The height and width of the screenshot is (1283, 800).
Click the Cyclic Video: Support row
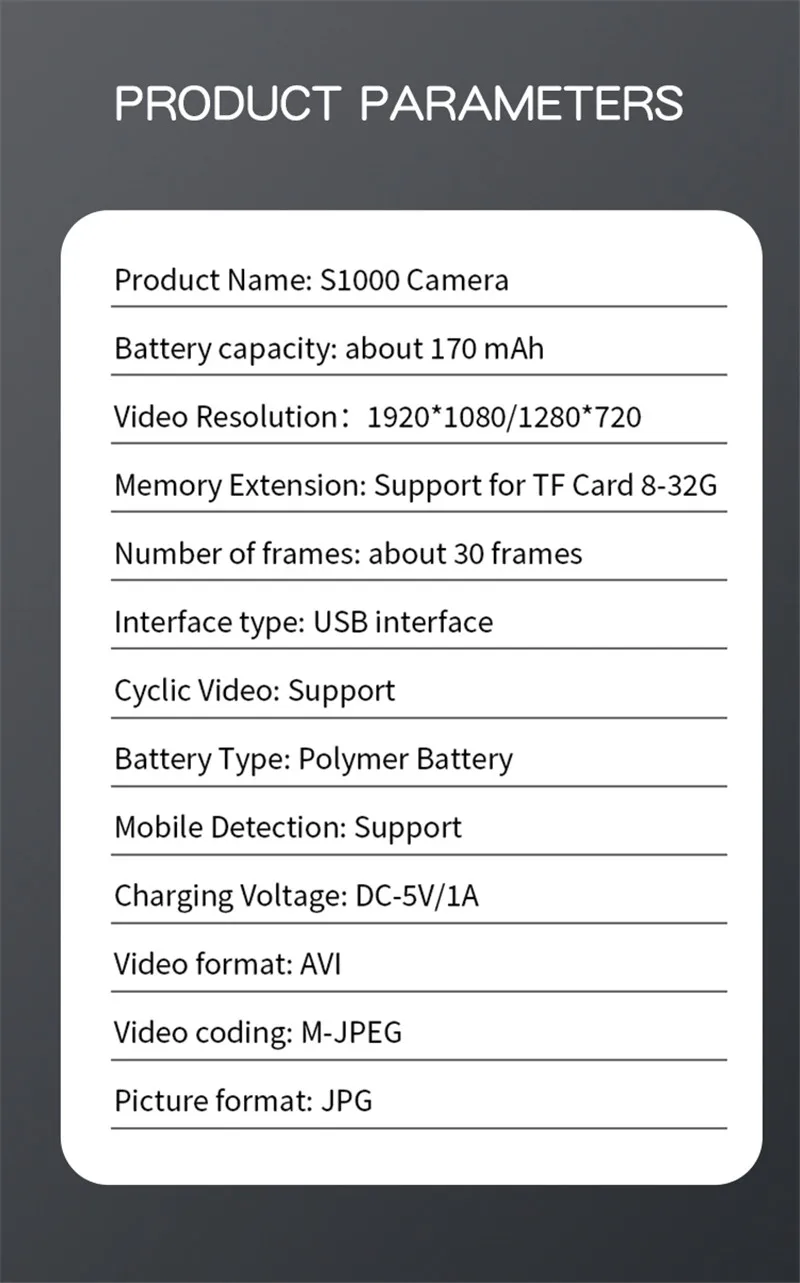click(x=254, y=691)
